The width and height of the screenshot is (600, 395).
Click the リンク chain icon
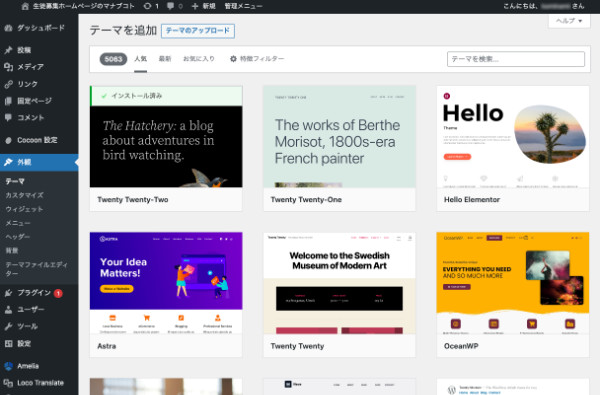click(x=8, y=84)
